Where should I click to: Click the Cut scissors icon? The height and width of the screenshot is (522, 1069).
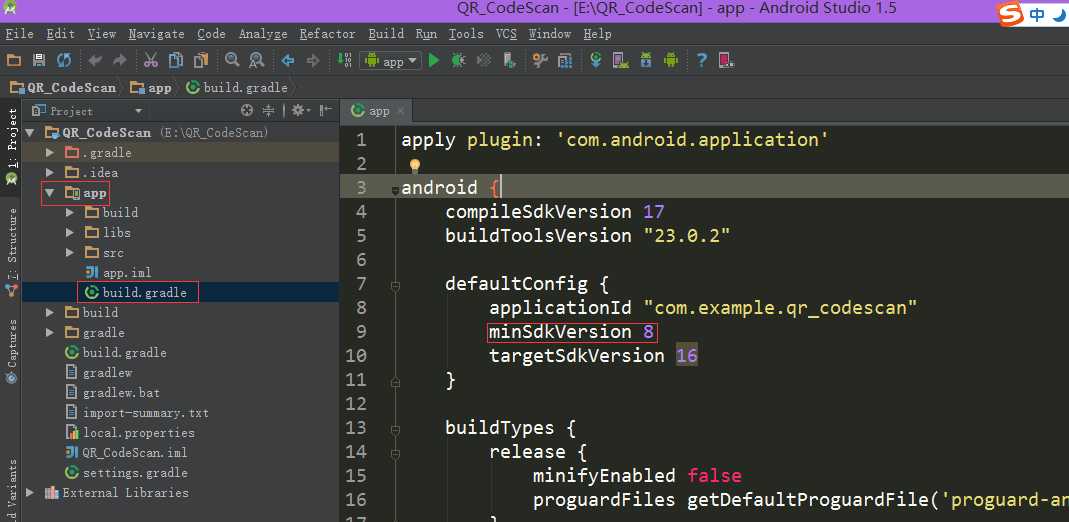(x=151, y=61)
